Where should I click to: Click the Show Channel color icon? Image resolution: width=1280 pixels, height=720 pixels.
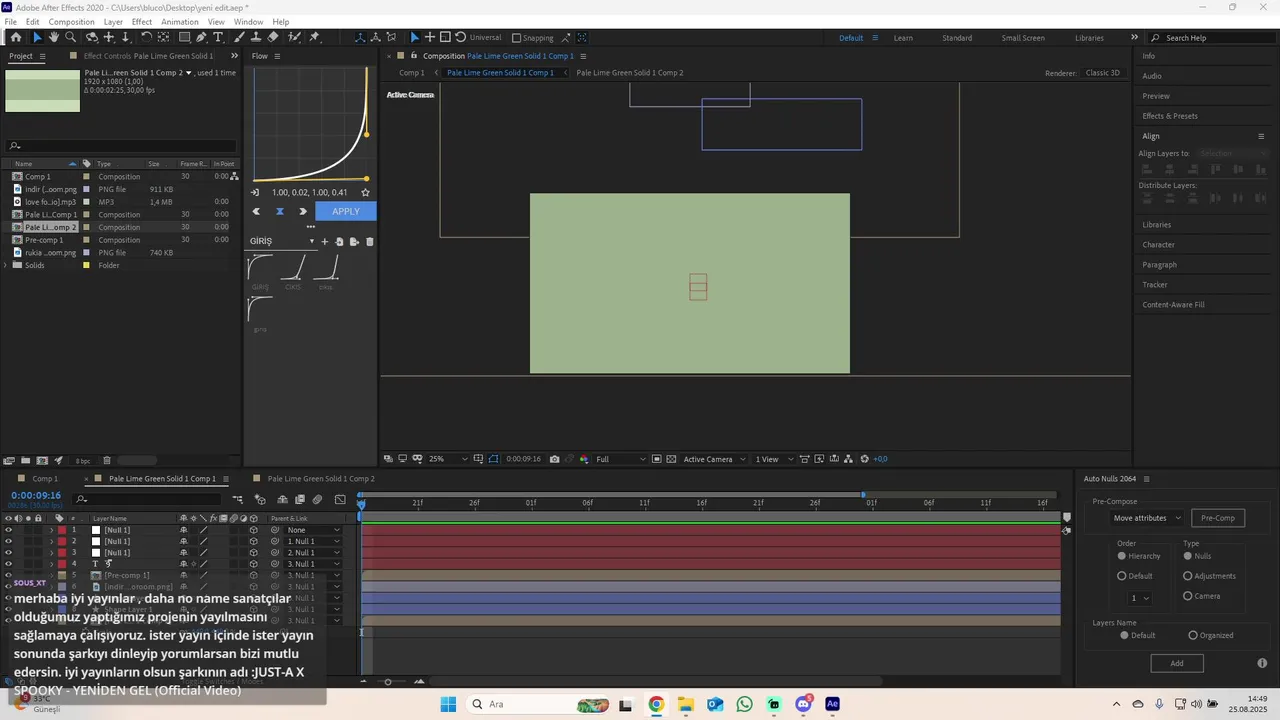tap(584, 459)
